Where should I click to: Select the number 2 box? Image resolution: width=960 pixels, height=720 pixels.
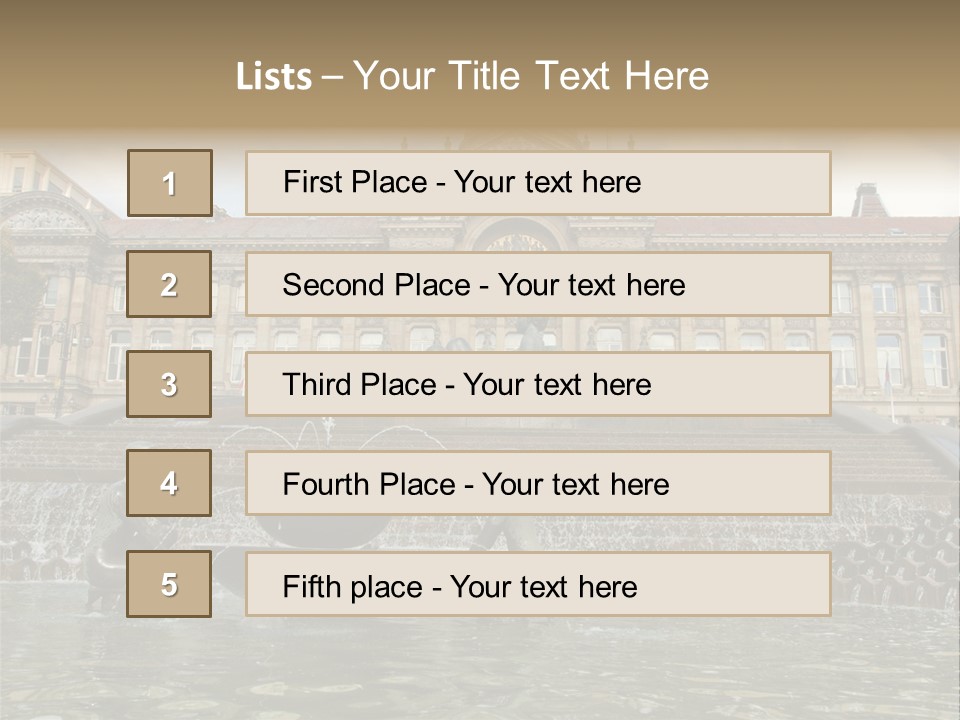pos(169,285)
